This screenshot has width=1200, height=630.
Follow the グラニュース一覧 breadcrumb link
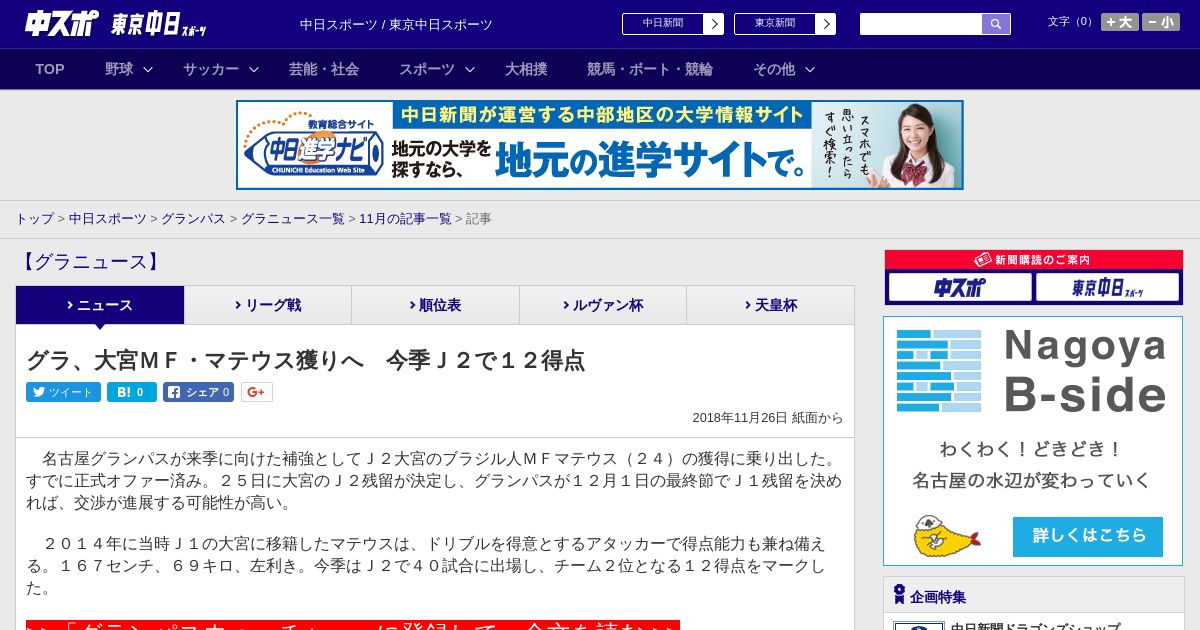point(292,219)
